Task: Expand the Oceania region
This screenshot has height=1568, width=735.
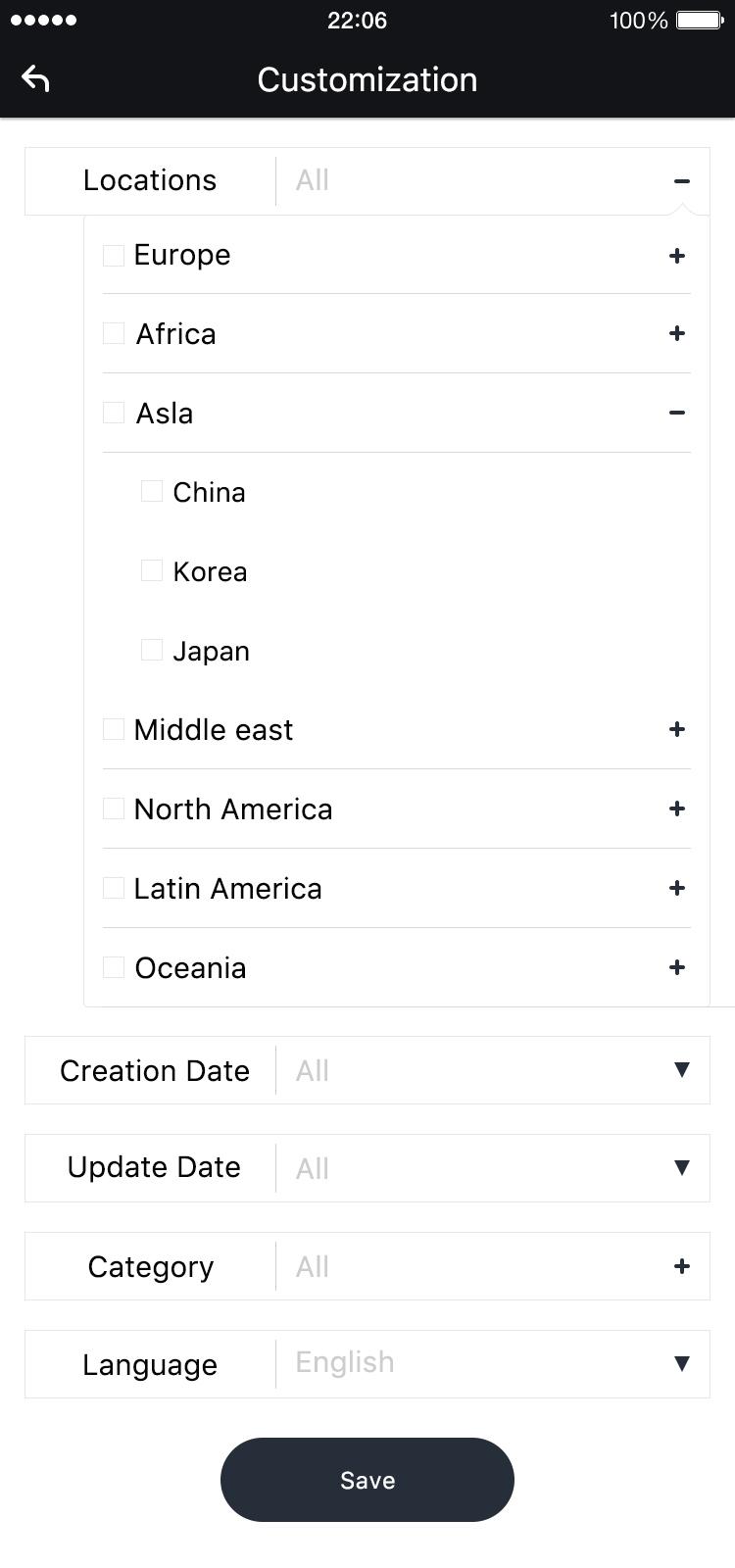Action: point(676,967)
